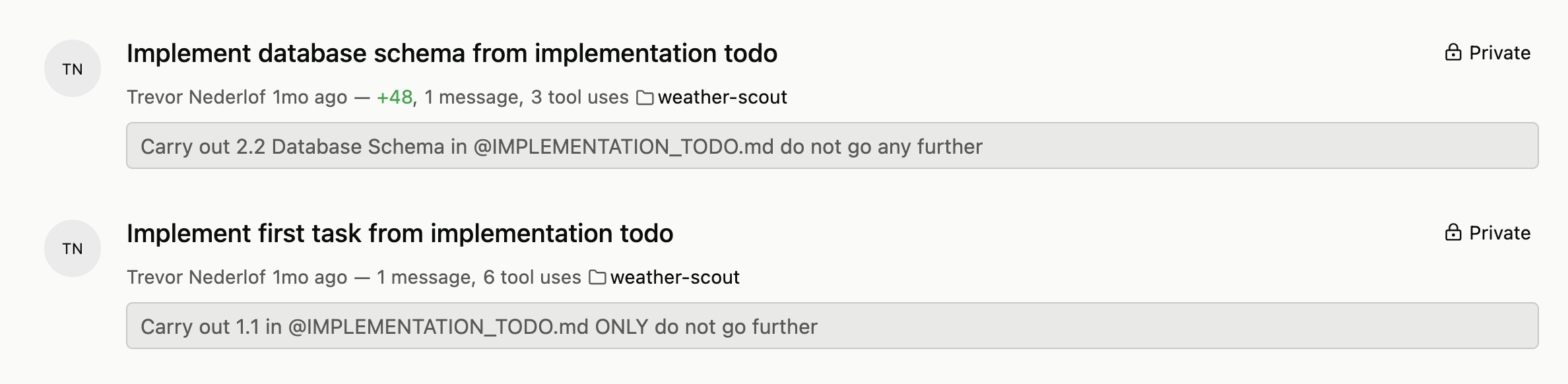
Task: Click Trevor Nederlof on the first task thread
Action: (196, 278)
